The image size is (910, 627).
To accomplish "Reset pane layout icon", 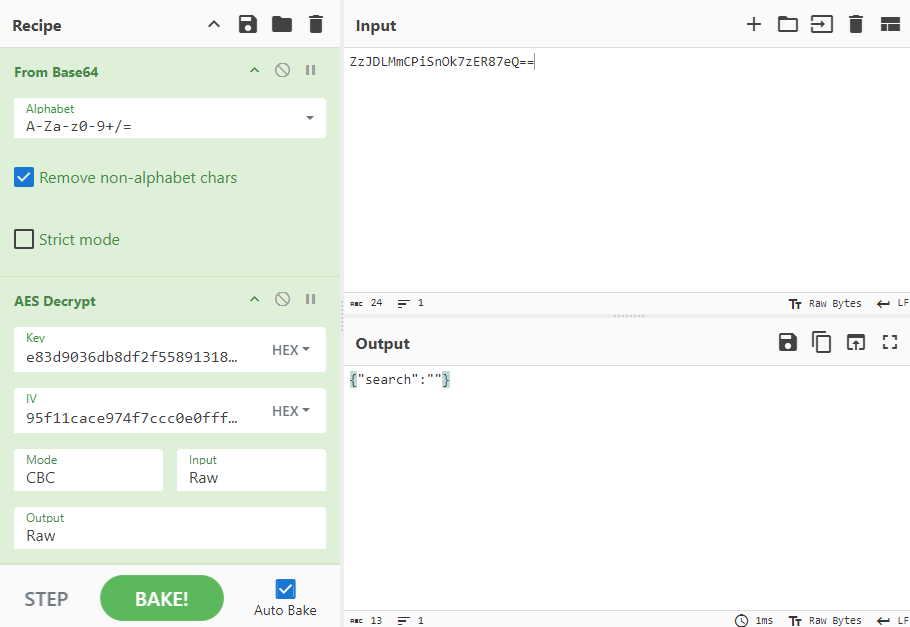I will (890, 24).
